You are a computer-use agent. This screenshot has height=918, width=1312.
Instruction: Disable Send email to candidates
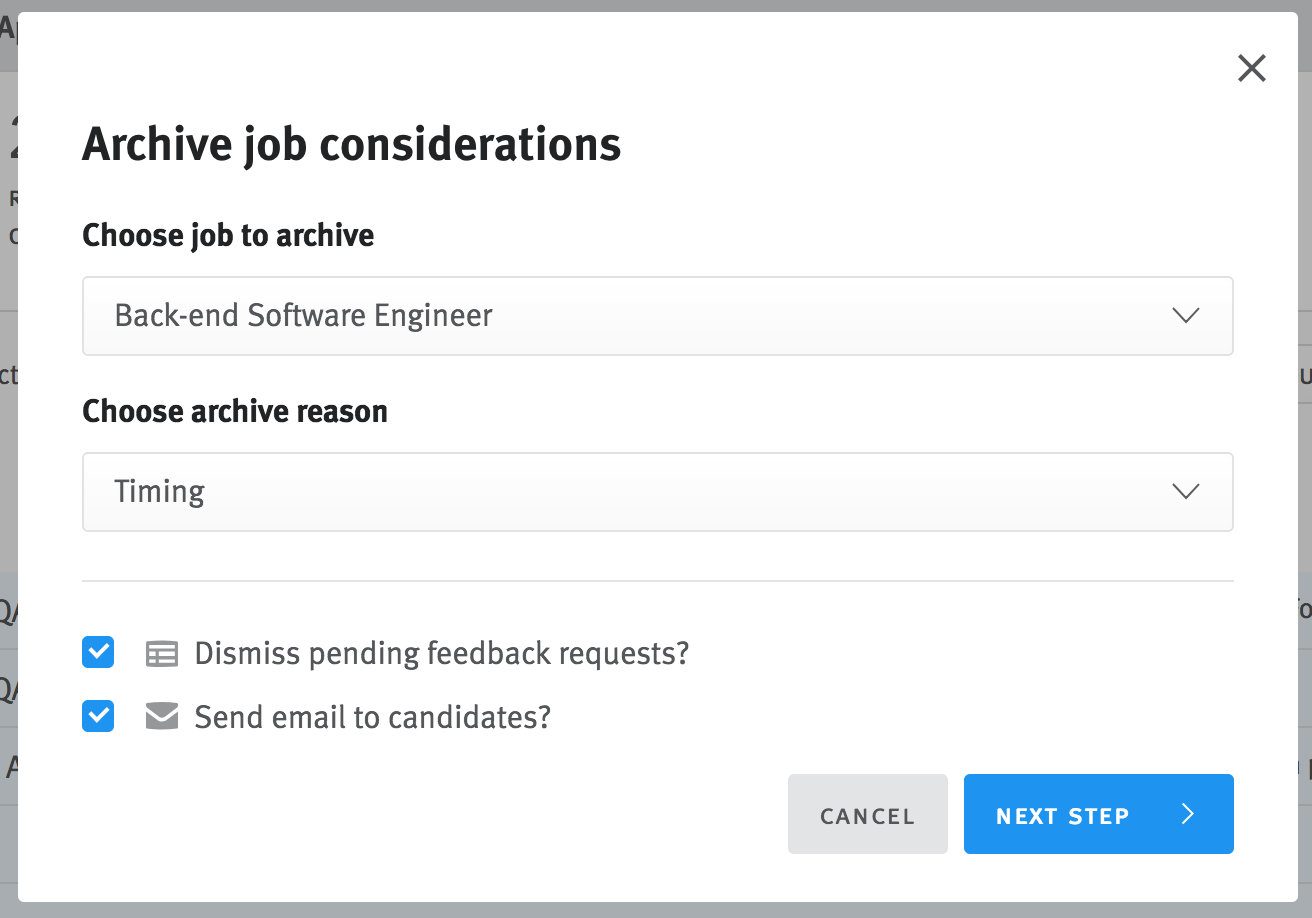(x=97, y=717)
